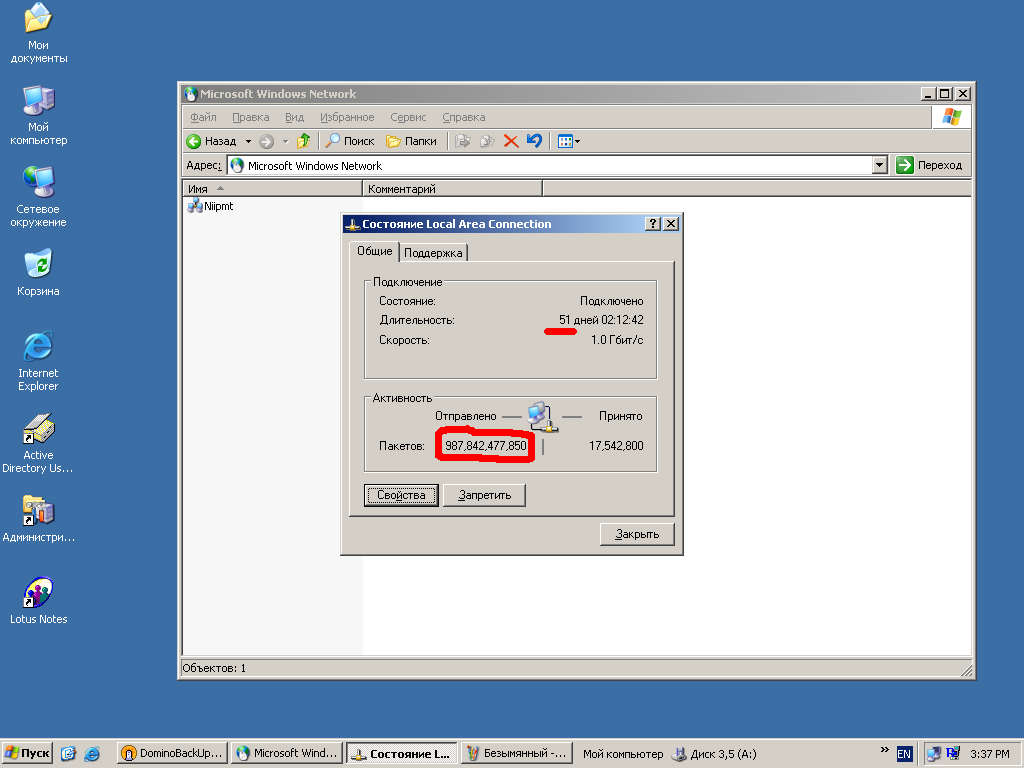1024x768 pixels.
Task: Open the Сервис menu
Action: pos(408,117)
